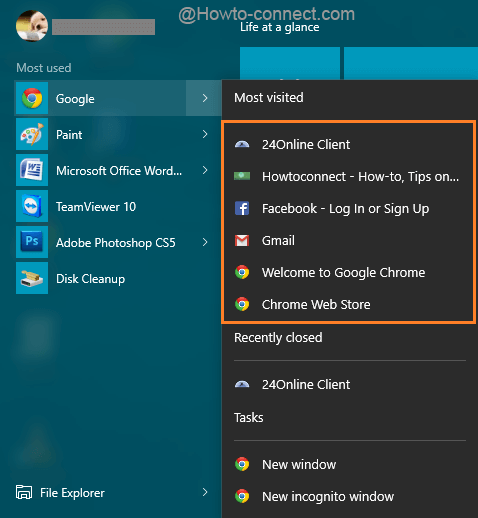Screen dimensions: 478x518
Task: Click the Most visited heading
Action: [269, 98]
